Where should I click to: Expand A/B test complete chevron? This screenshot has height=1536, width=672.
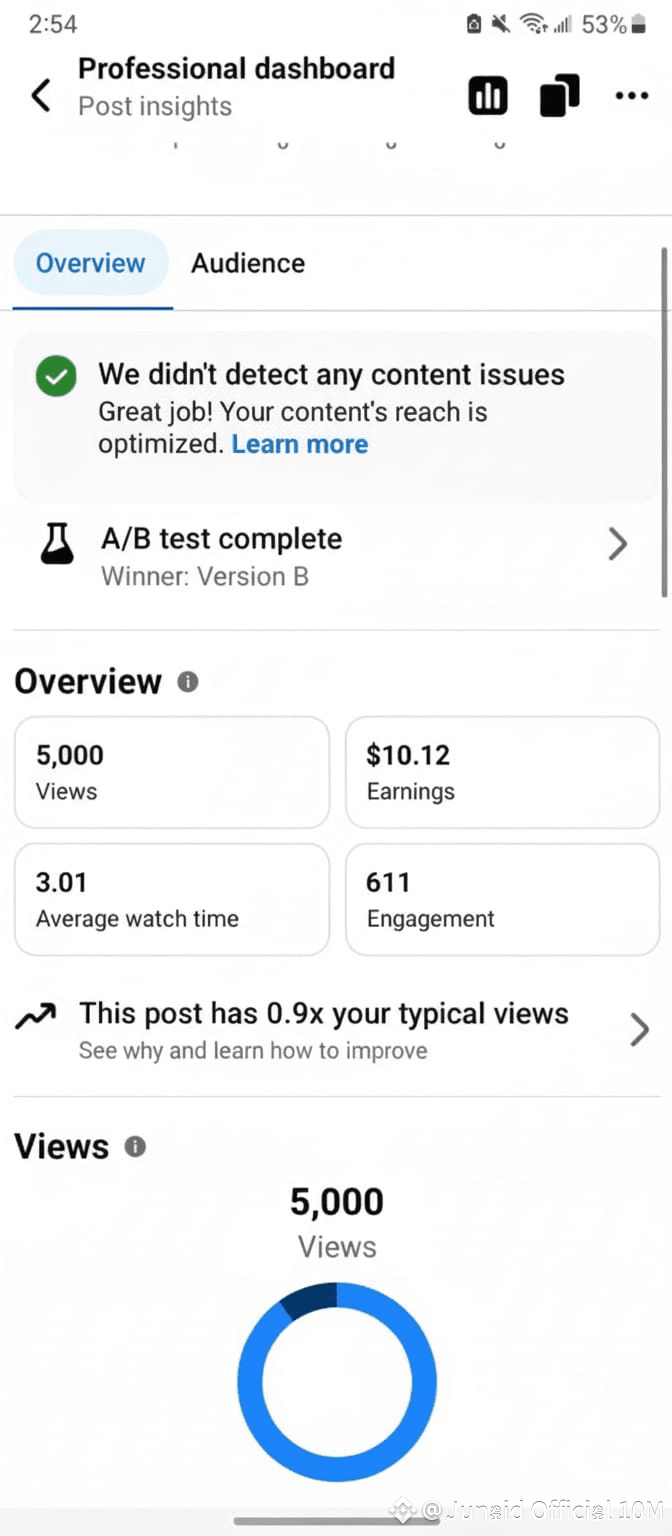(618, 544)
